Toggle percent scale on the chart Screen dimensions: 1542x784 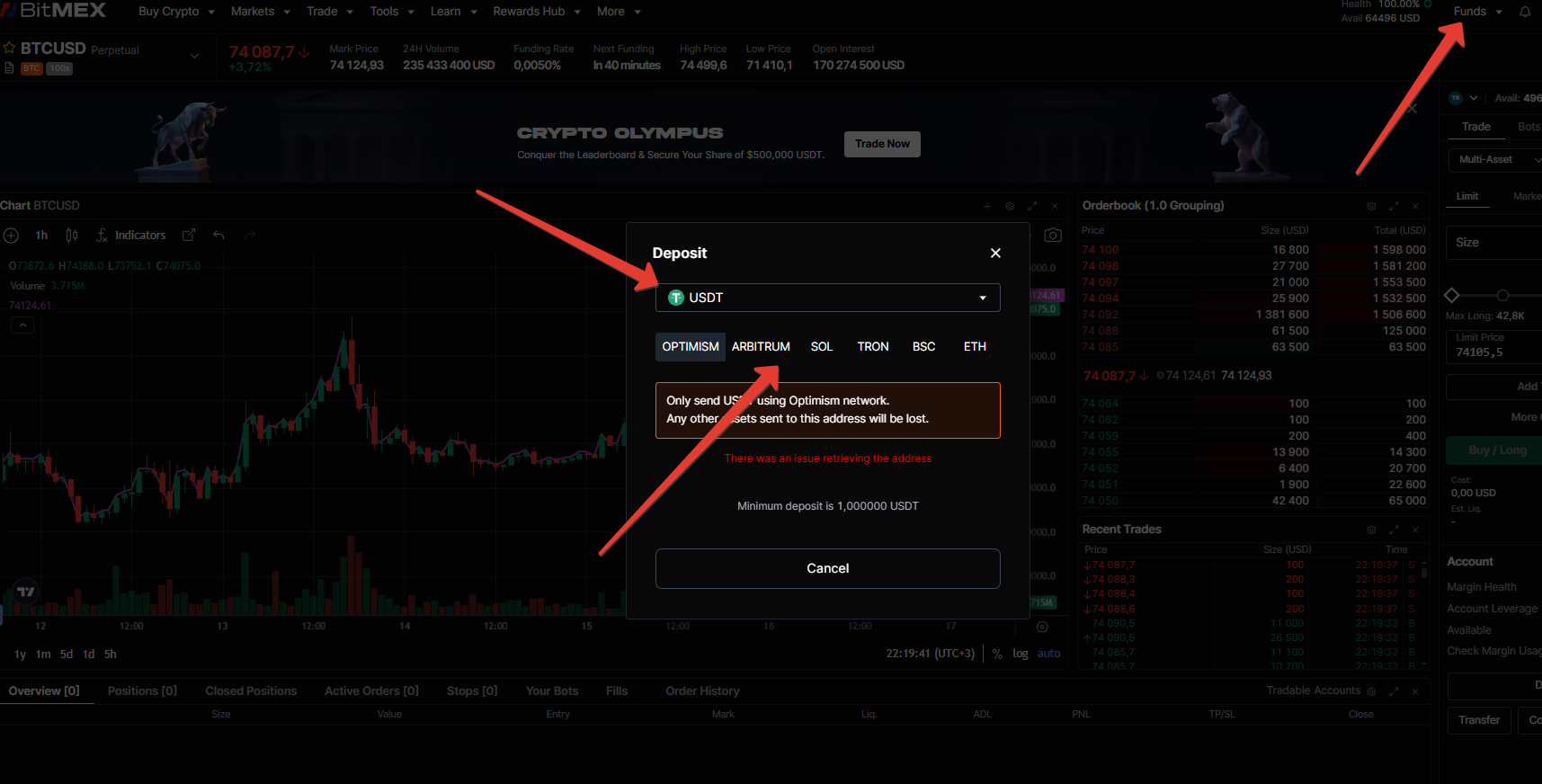click(x=997, y=654)
